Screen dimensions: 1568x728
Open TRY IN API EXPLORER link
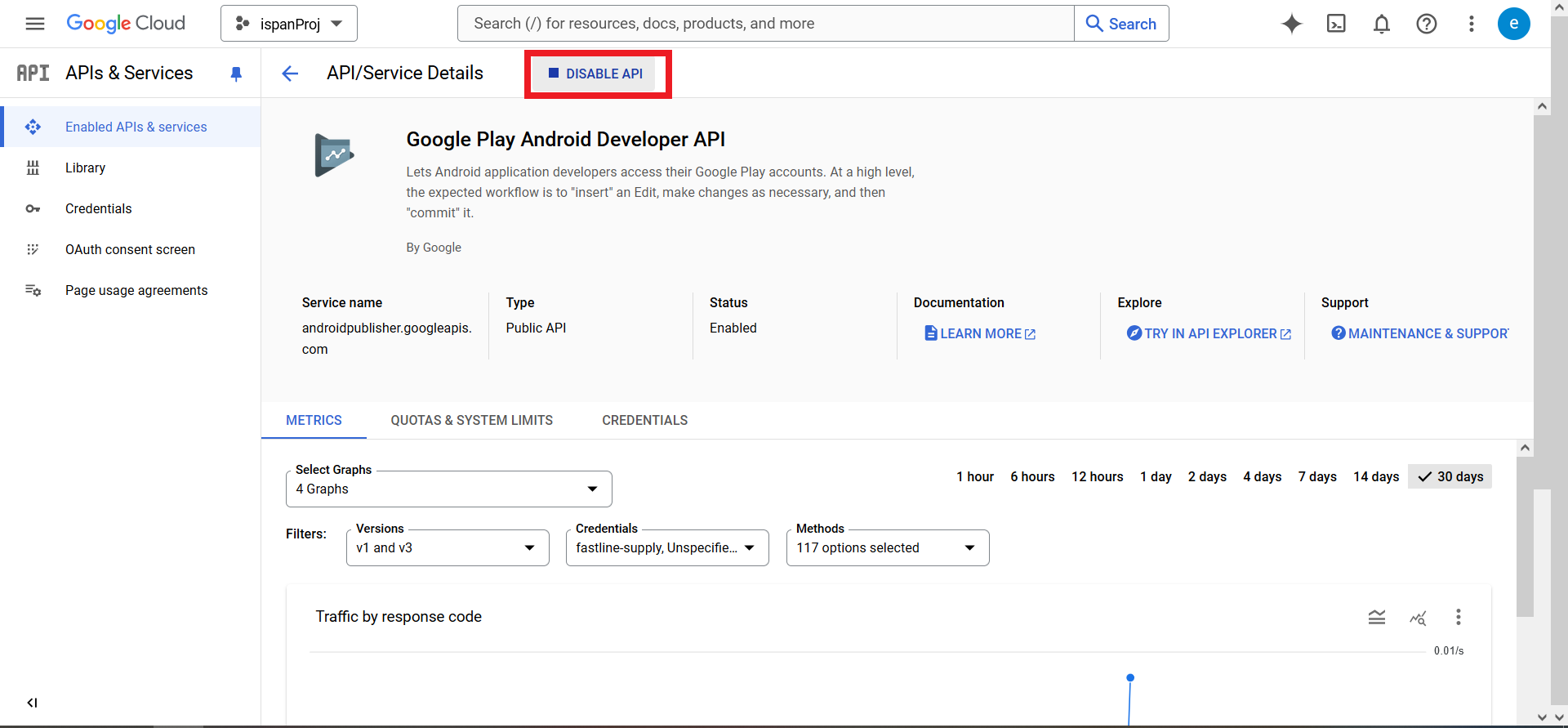click(x=1209, y=333)
